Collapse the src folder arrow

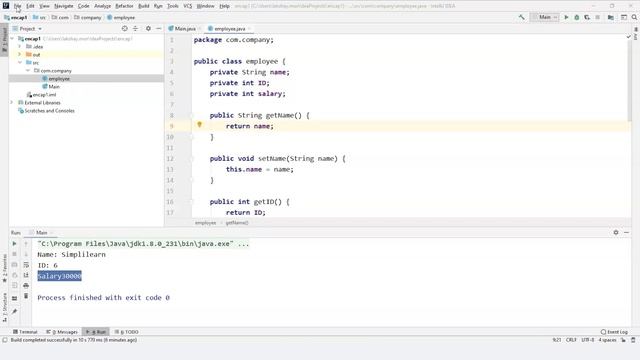[x=20, y=62]
